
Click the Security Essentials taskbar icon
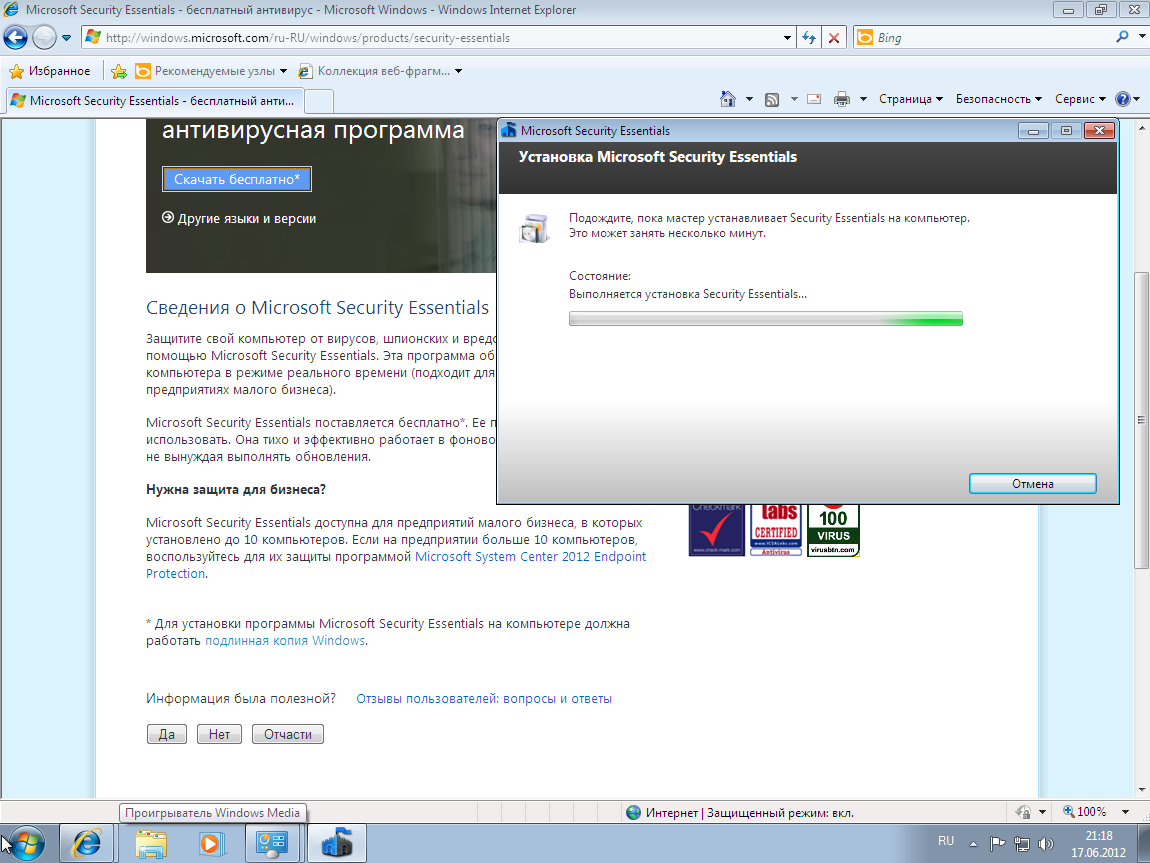click(337, 843)
